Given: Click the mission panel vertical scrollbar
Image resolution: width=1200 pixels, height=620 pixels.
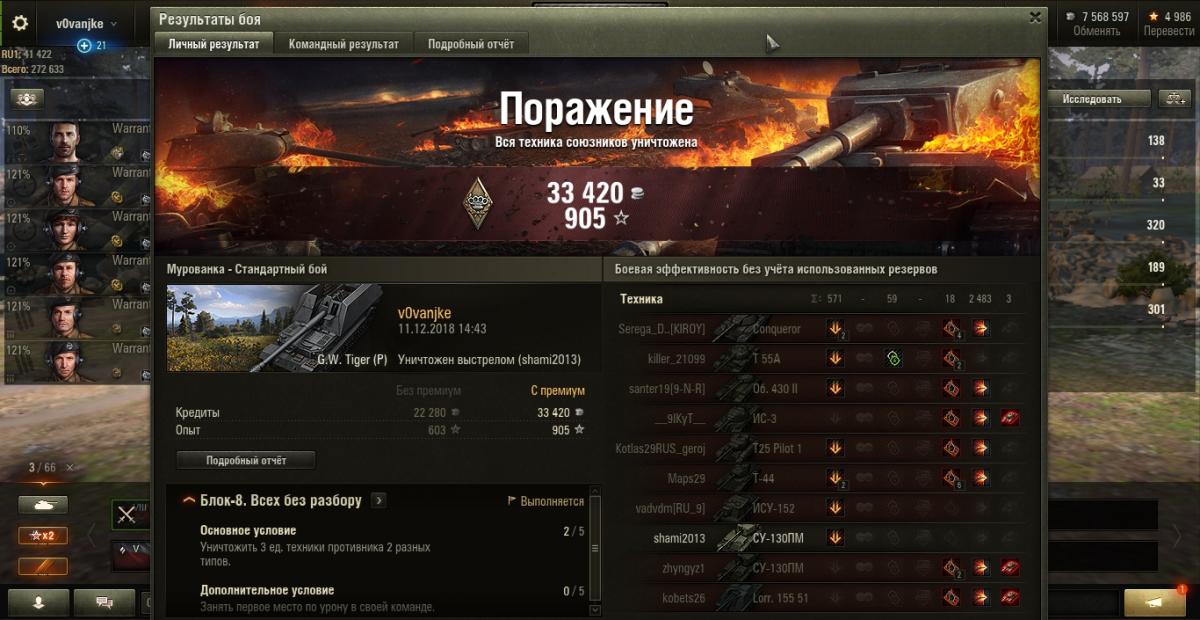Looking at the screenshot, I should (x=596, y=548).
